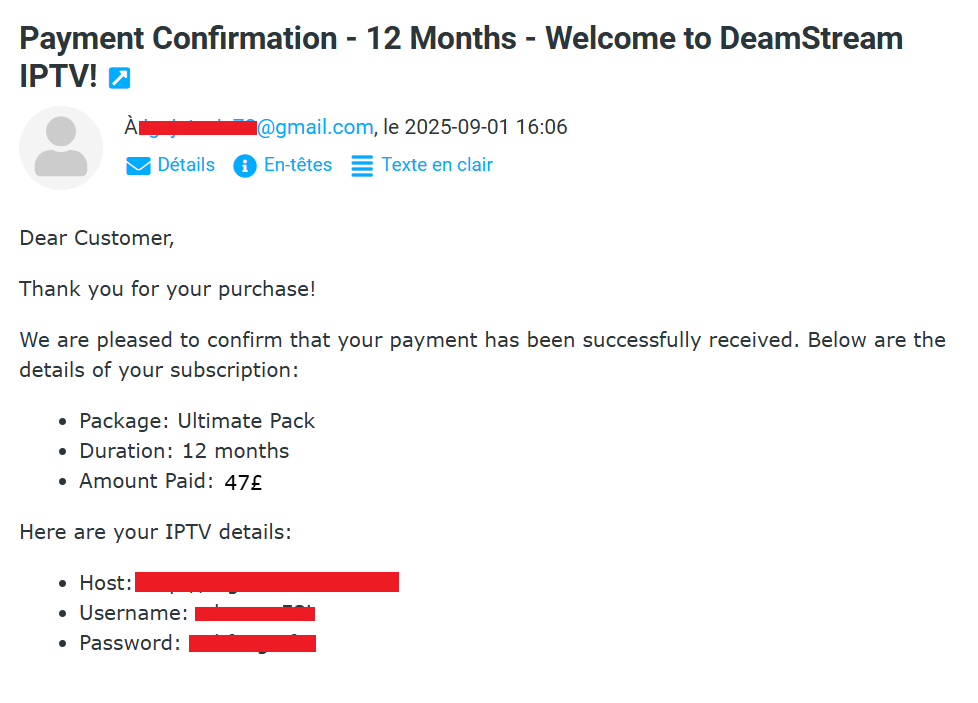The height and width of the screenshot is (703, 978).
Task: Open the email in a new window icon
Action: coord(120,78)
